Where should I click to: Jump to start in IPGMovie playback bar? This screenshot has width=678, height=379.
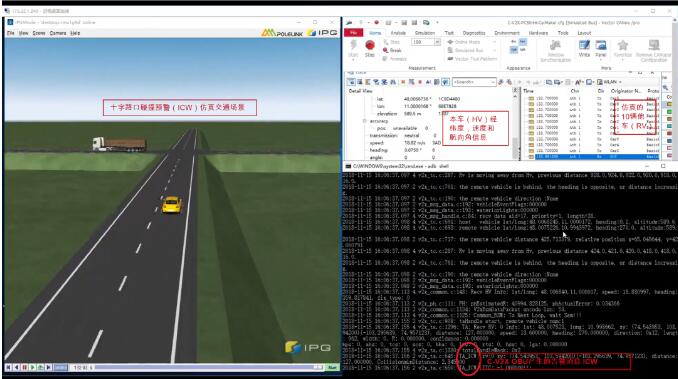pyautogui.click(x=9, y=367)
